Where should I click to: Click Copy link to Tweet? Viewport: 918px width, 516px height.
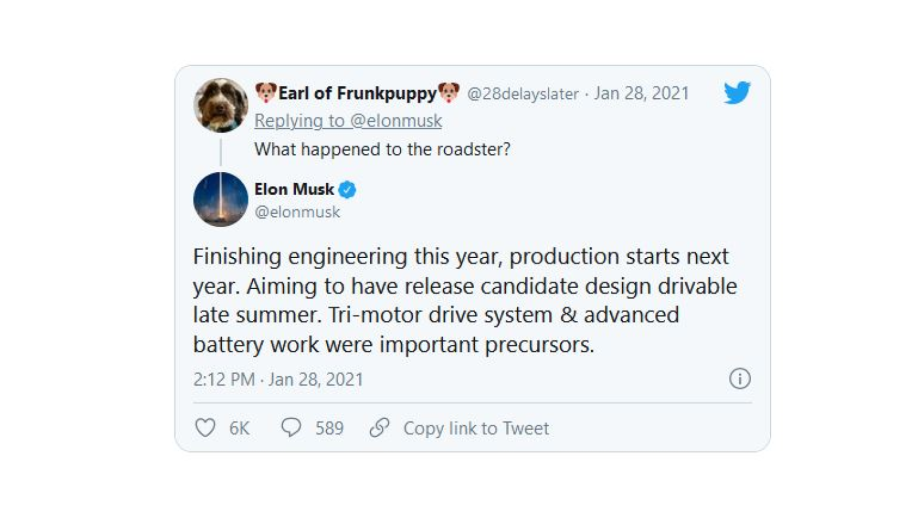click(x=476, y=428)
